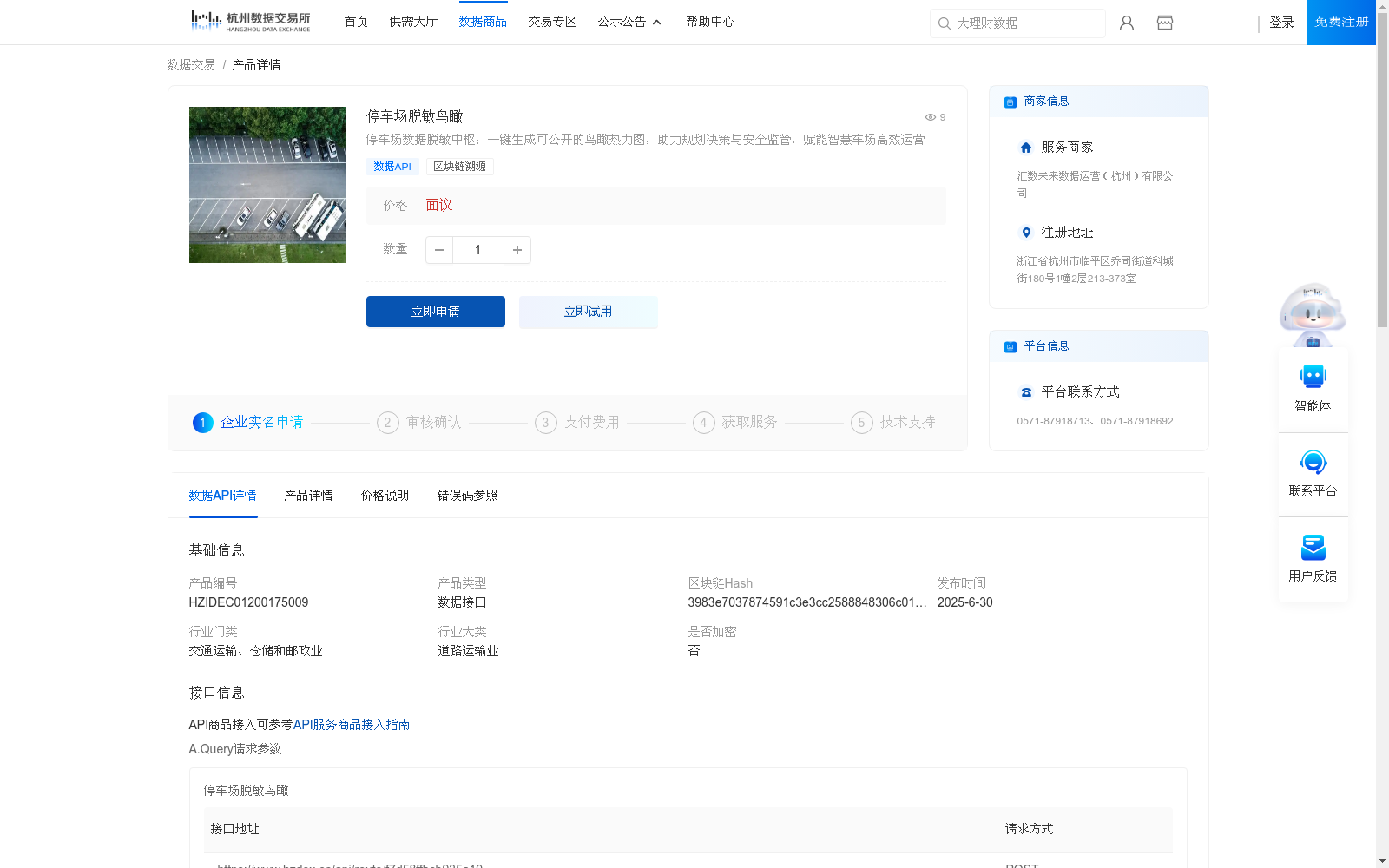This screenshot has width=1389, height=868.
Task: Open the 智能体 robot assistant icon
Action: tap(1313, 377)
